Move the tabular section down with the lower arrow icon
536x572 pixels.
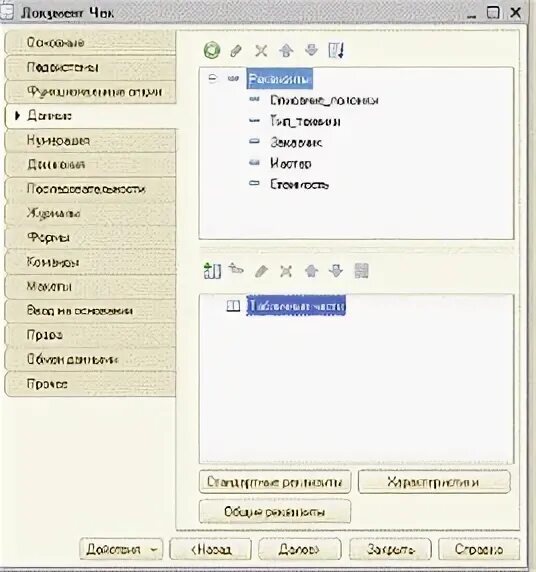(x=336, y=271)
